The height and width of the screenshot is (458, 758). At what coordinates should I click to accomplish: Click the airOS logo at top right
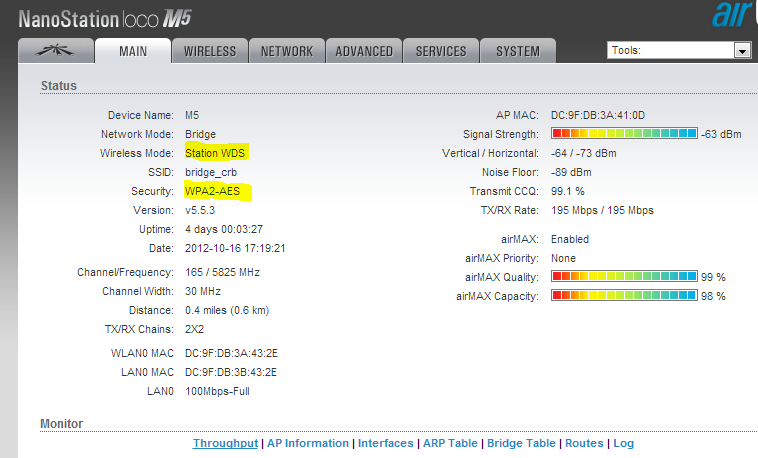pyautogui.click(x=734, y=14)
